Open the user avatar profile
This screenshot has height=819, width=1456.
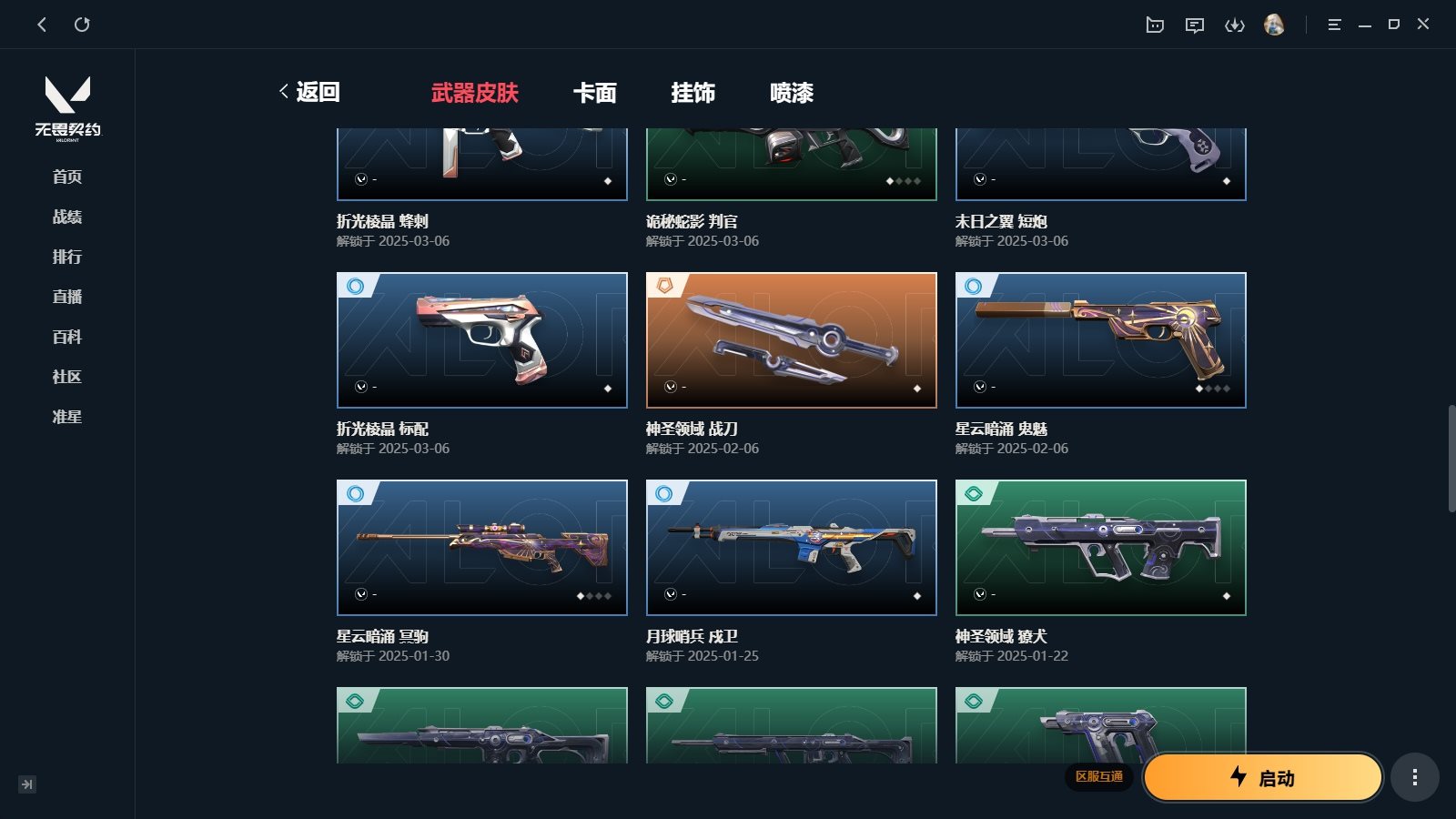click(1274, 25)
